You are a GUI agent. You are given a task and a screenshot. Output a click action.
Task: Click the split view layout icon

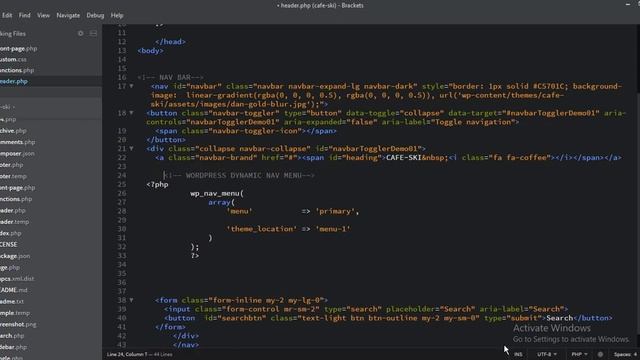93,33
